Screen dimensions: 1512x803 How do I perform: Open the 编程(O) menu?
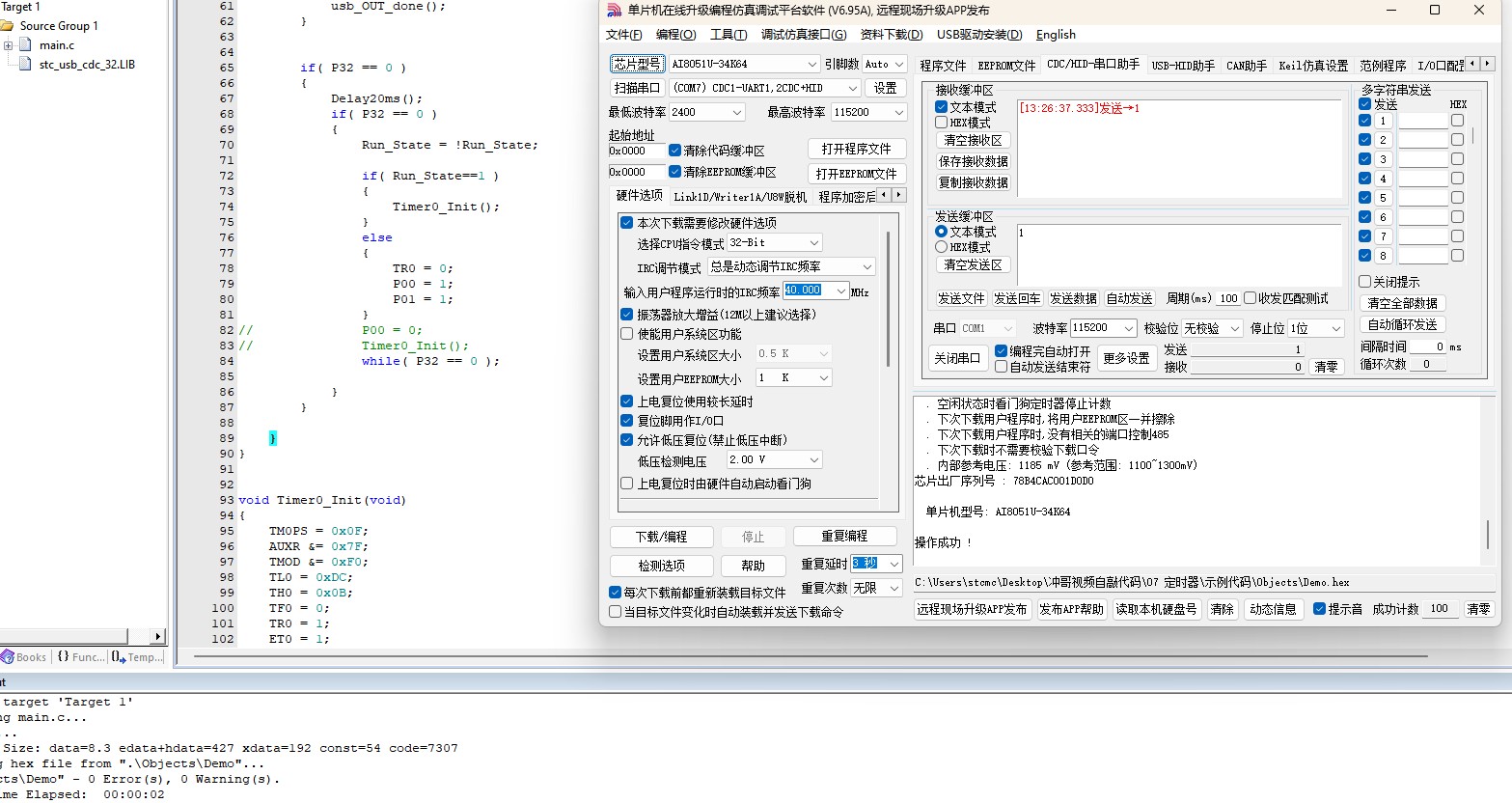(x=675, y=35)
